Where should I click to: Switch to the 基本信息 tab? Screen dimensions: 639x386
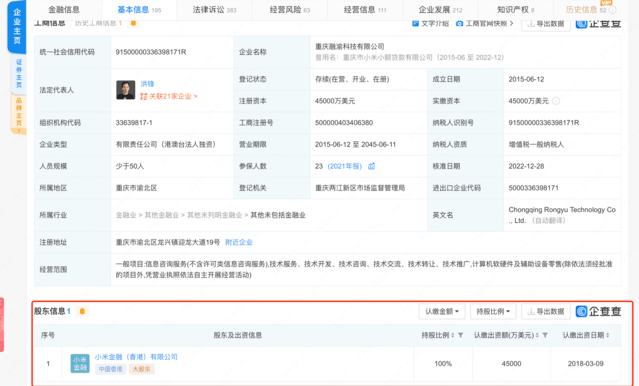pos(139,9)
